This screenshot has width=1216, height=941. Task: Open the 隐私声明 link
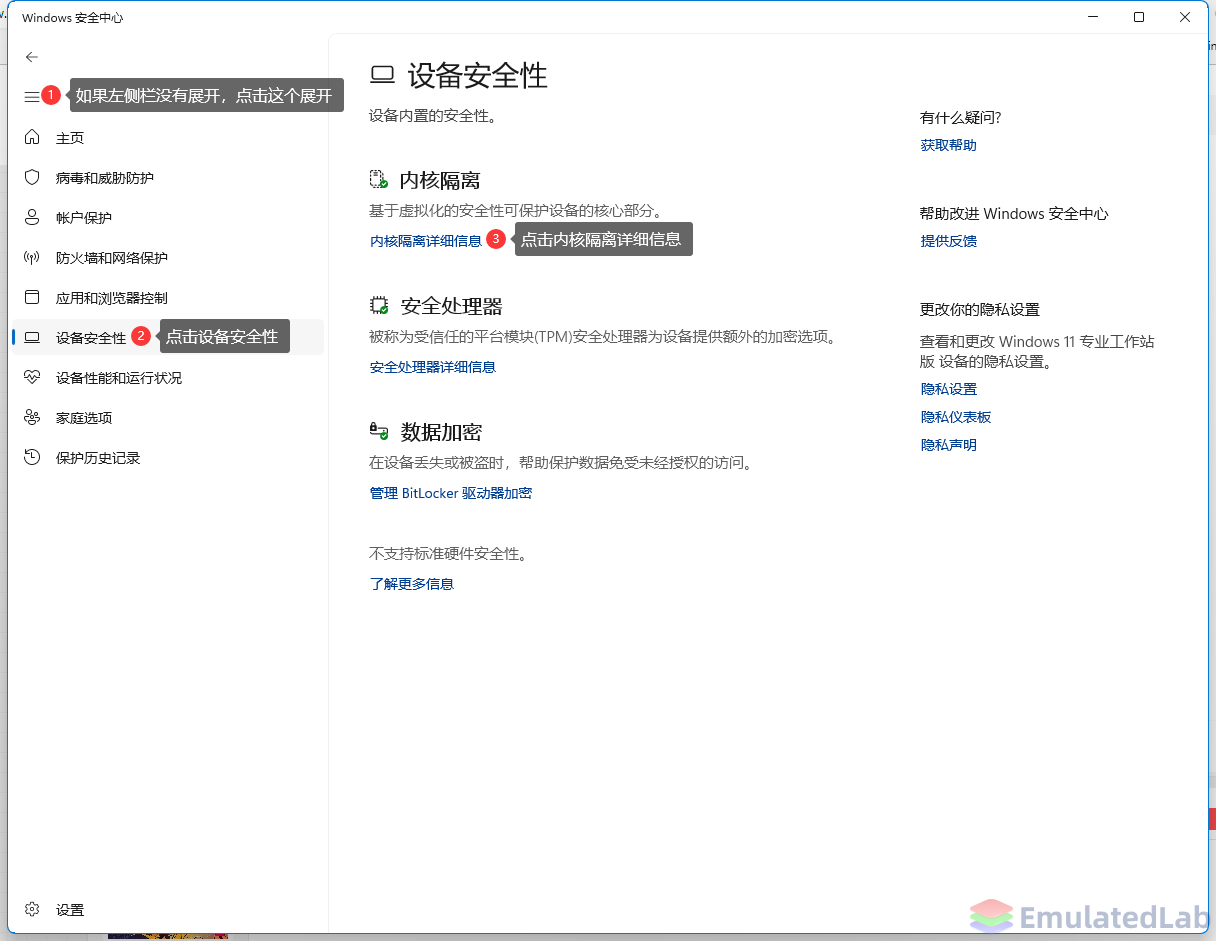949,445
